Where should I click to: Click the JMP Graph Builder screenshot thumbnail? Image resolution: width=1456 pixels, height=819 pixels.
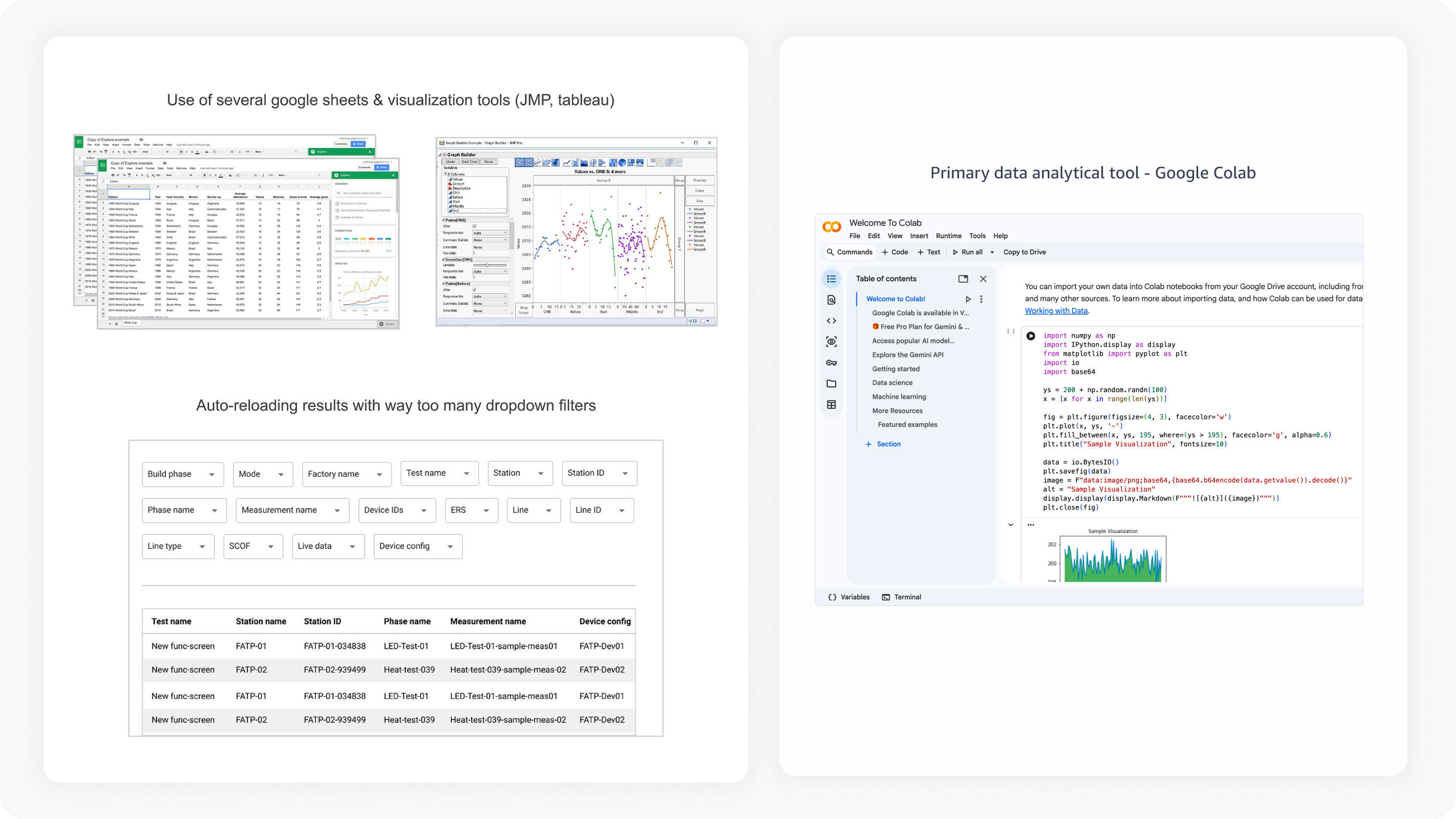click(577, 232)
